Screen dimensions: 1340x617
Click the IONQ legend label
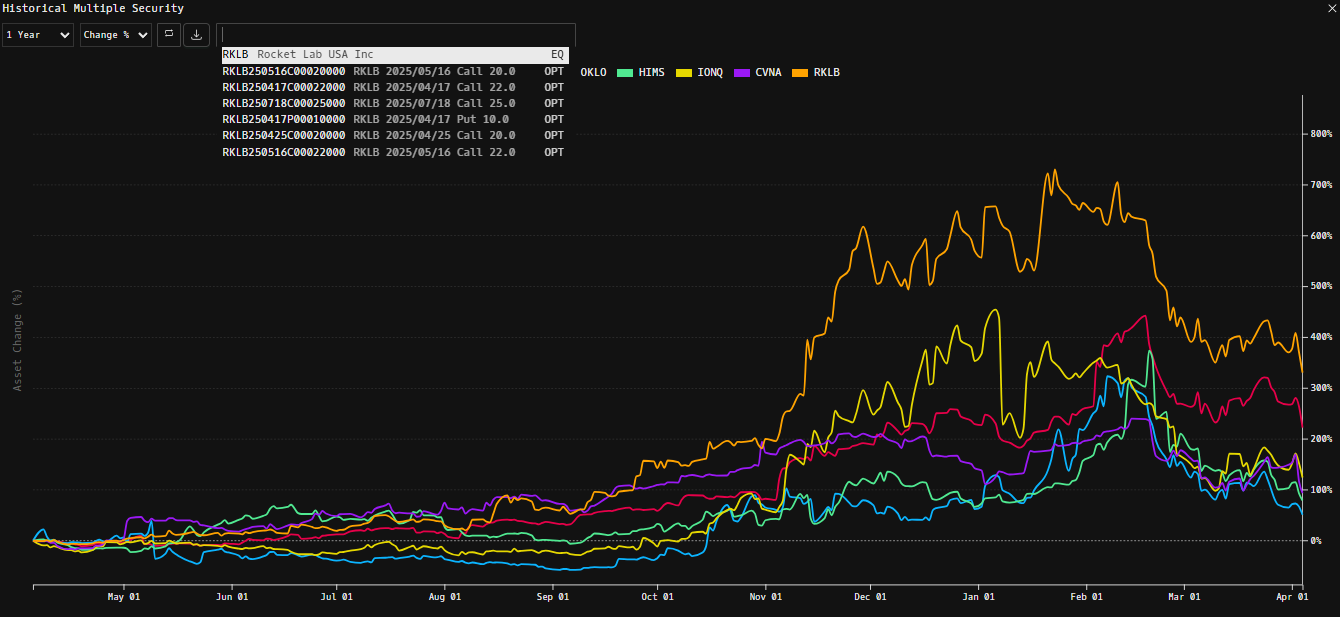[x=710, y=73]
